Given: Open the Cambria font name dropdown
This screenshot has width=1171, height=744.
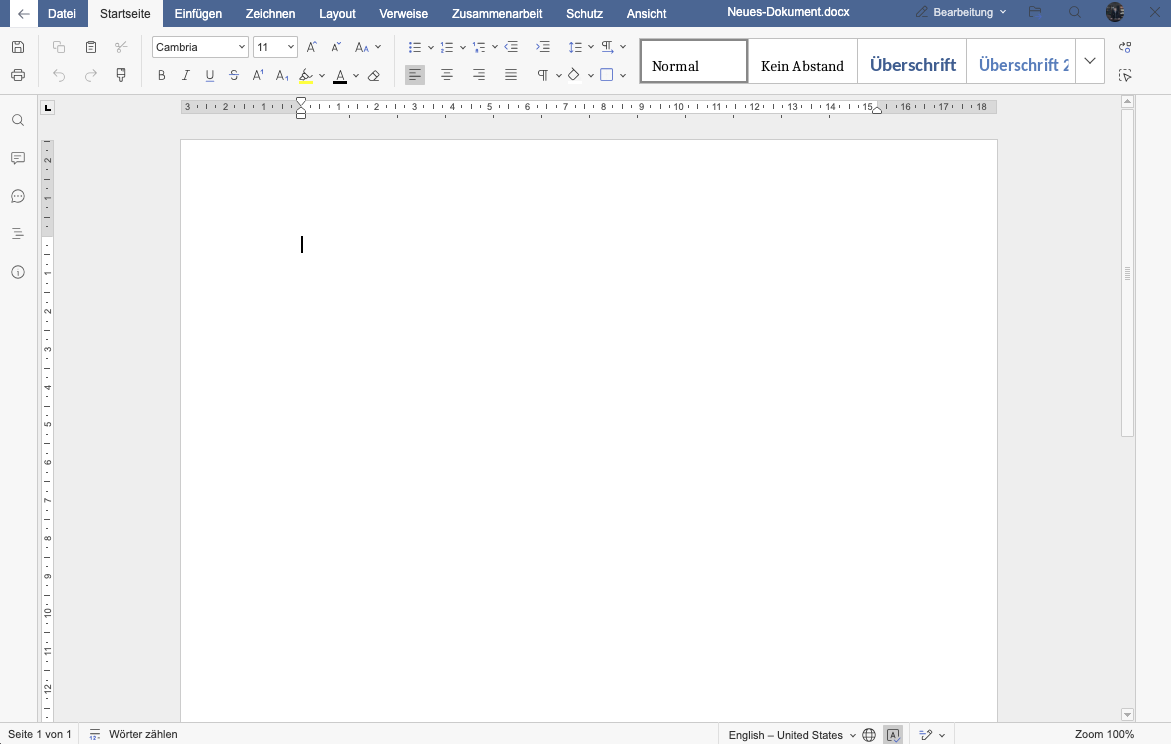Looking at the screenshot, I should click(x=242, y=47).
